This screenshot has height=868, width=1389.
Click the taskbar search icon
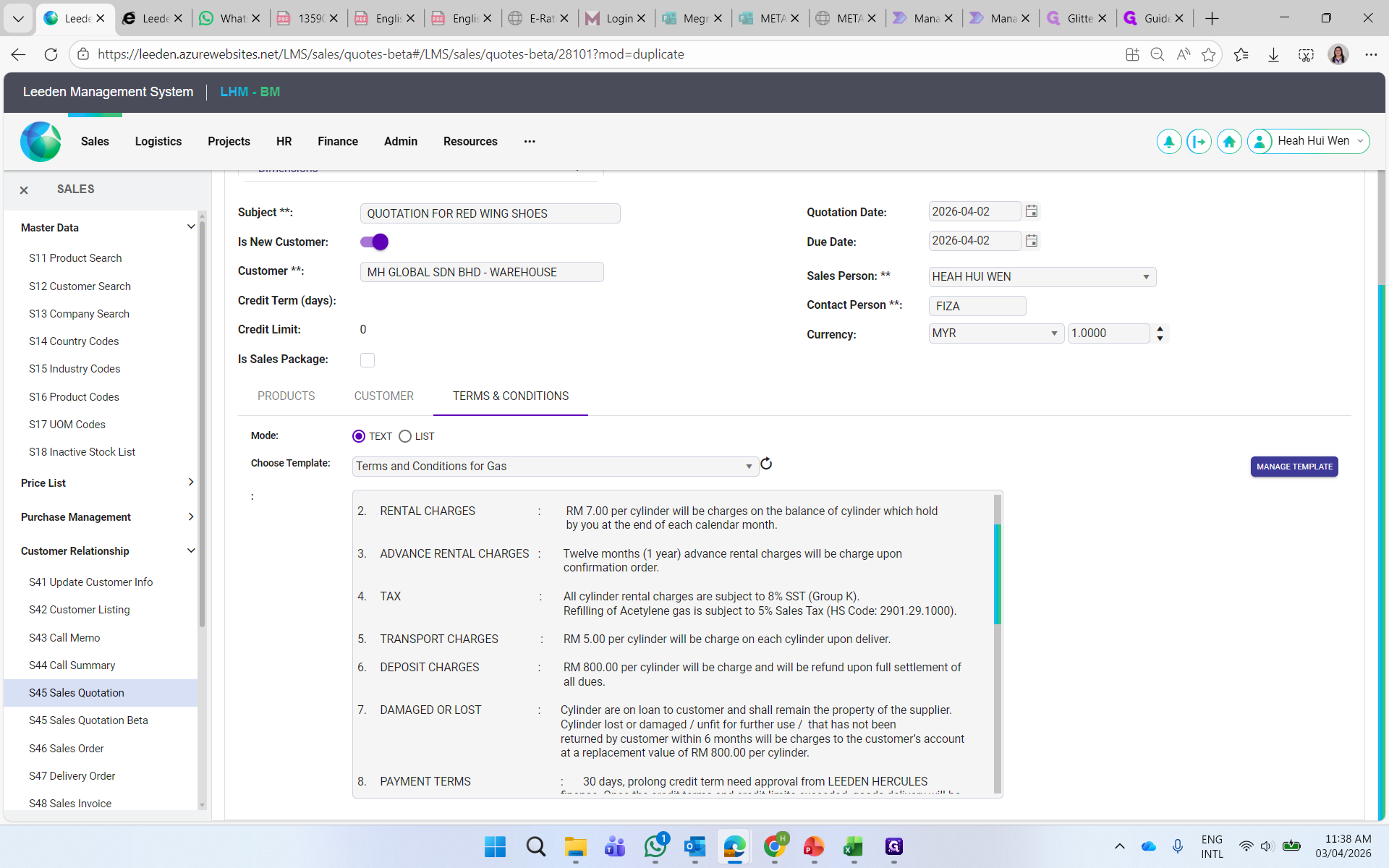coord(535,846)
